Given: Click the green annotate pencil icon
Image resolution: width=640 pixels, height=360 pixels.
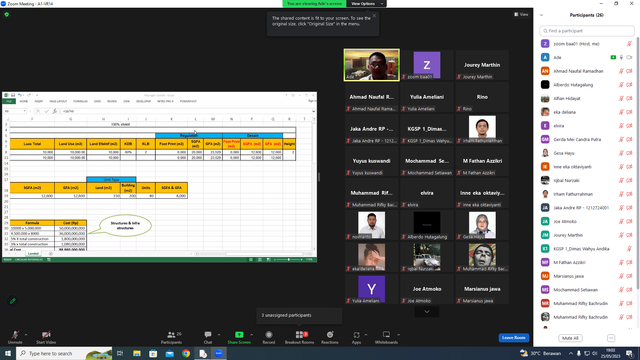Looking at the screenshot, I should click(x=13, y=301).
